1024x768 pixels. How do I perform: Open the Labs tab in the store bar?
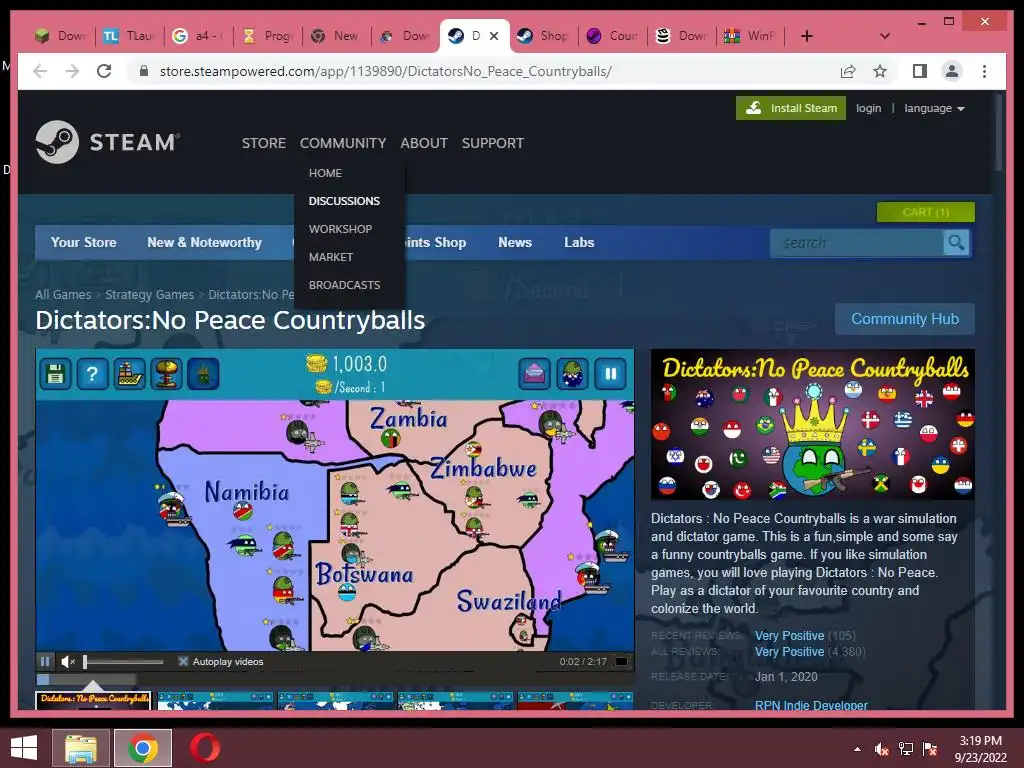coord(579,242)
